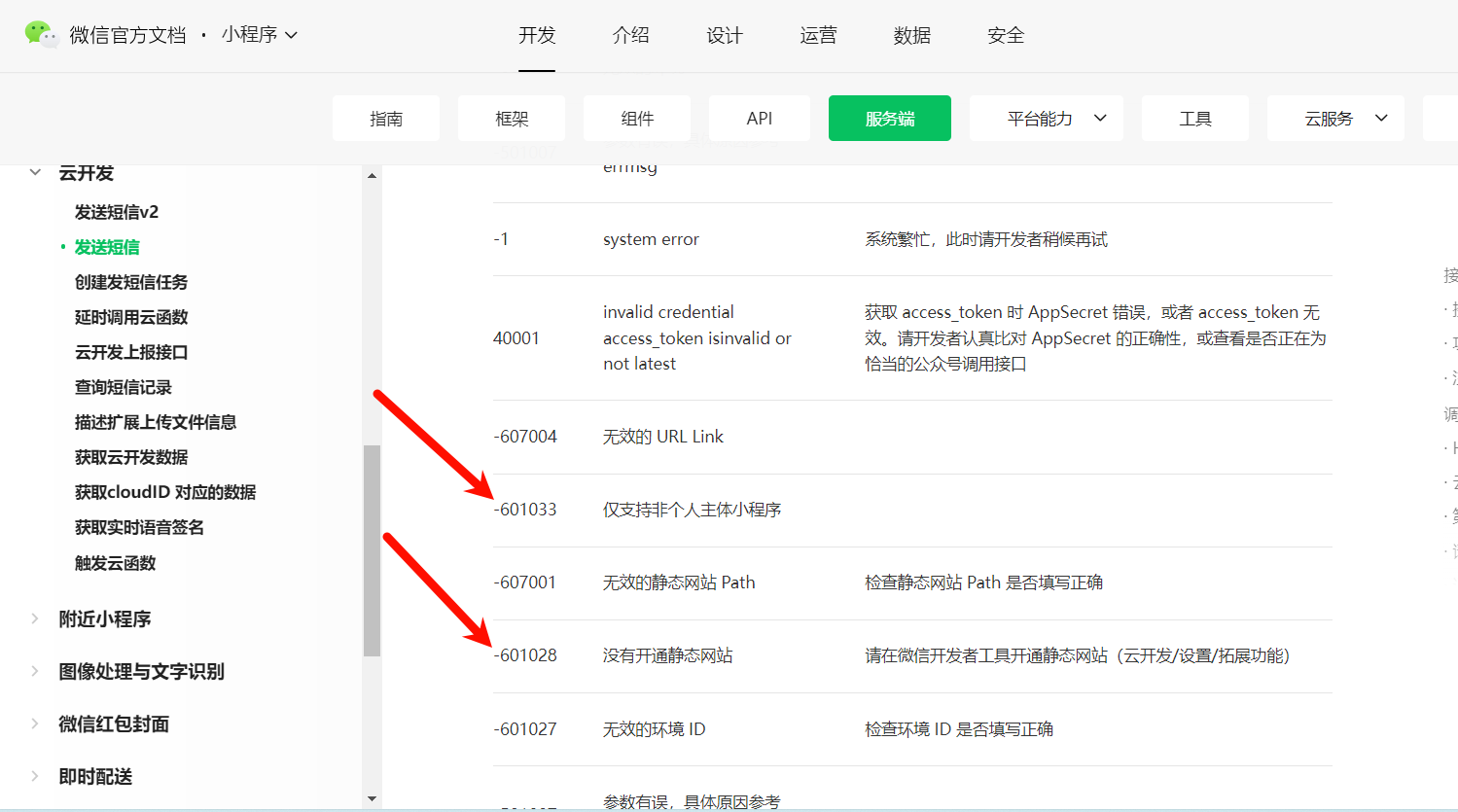Viewport: 1458px width, 812px height.
Task: Click the error code 40001 cell
Action: (516, 338)
